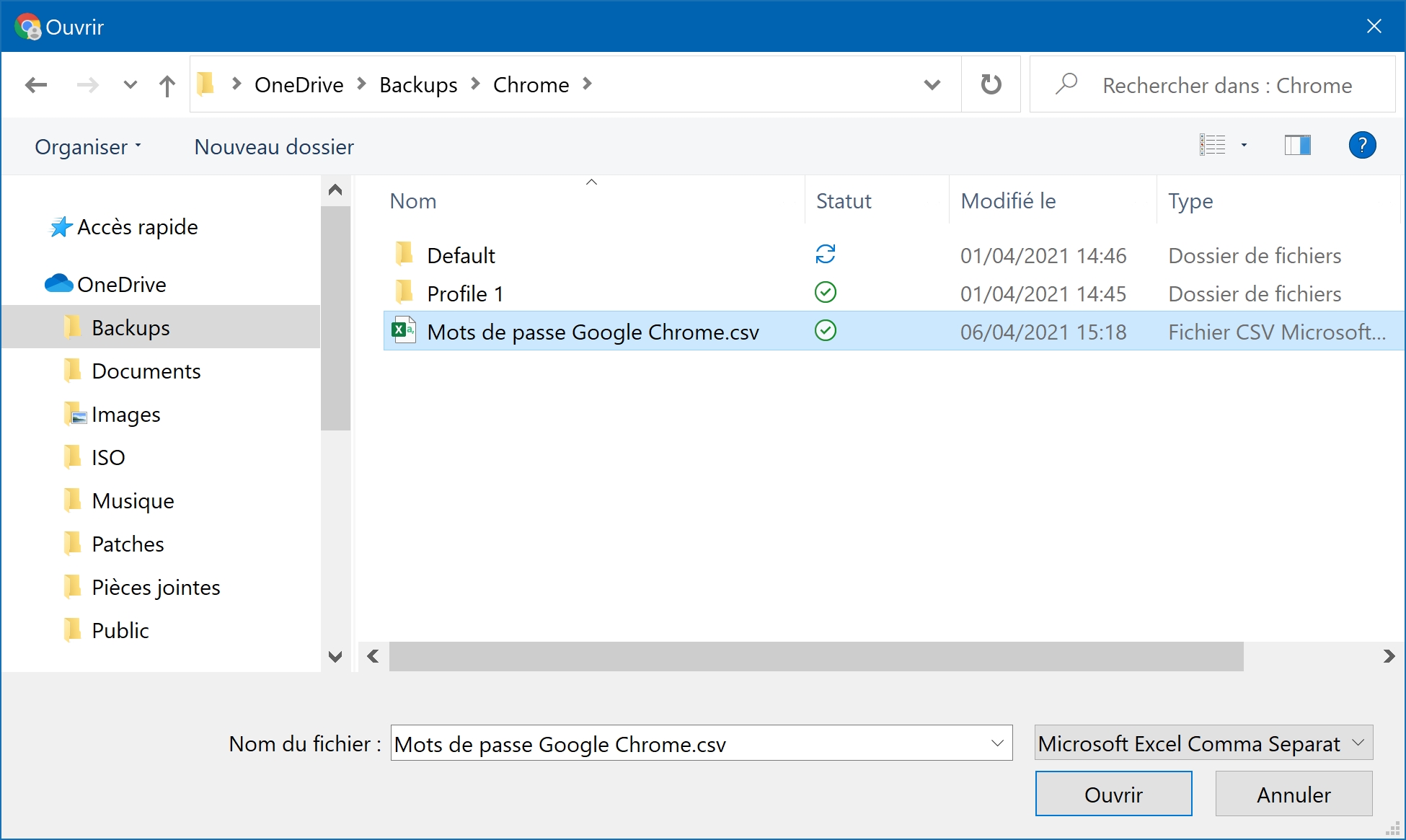Click the synced checkmark for Profile 1
This screenshot has height=840, width=1406.
[x=826, y=292]
